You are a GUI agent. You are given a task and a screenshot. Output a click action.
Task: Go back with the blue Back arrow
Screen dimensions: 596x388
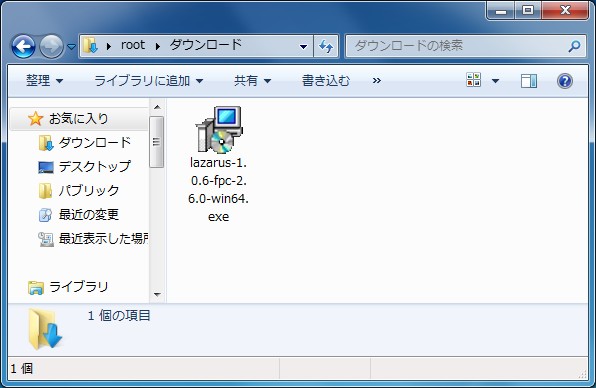(x=24, y=47)
